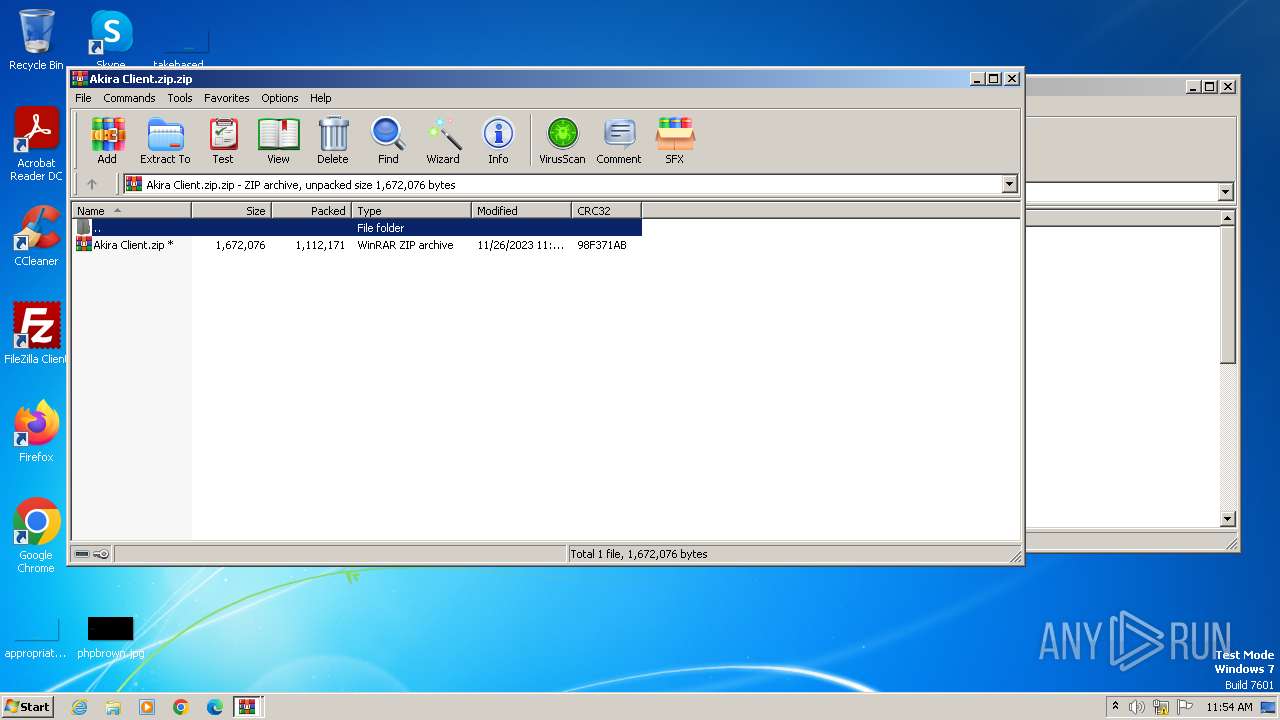The image size is (1280, 720).
Task: Open the archive Comment tool
Action: 619,141
